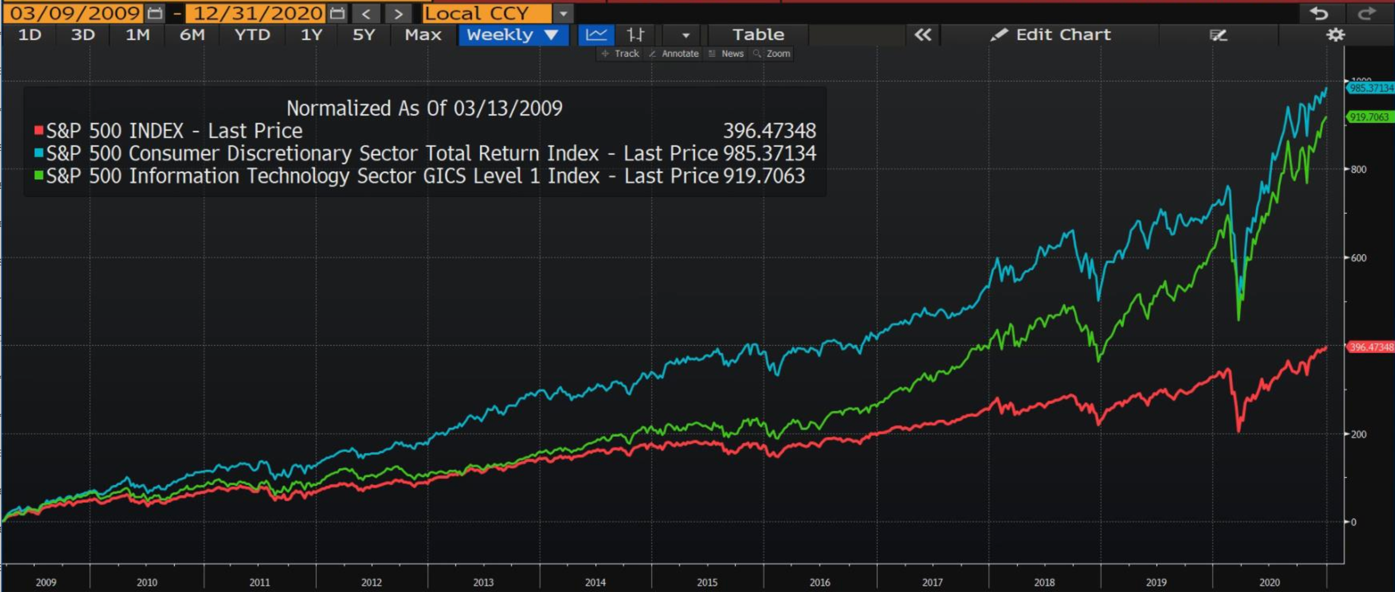1395x592 pixels.
Task: Select the 6M time range
Action: [192, 35]
